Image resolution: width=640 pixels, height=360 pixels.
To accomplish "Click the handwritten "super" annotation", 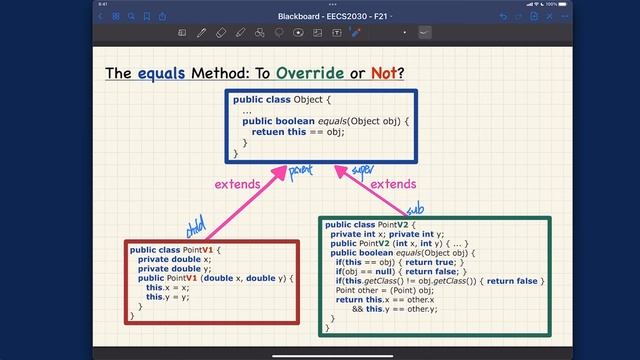I will click(x=362, y=170).
